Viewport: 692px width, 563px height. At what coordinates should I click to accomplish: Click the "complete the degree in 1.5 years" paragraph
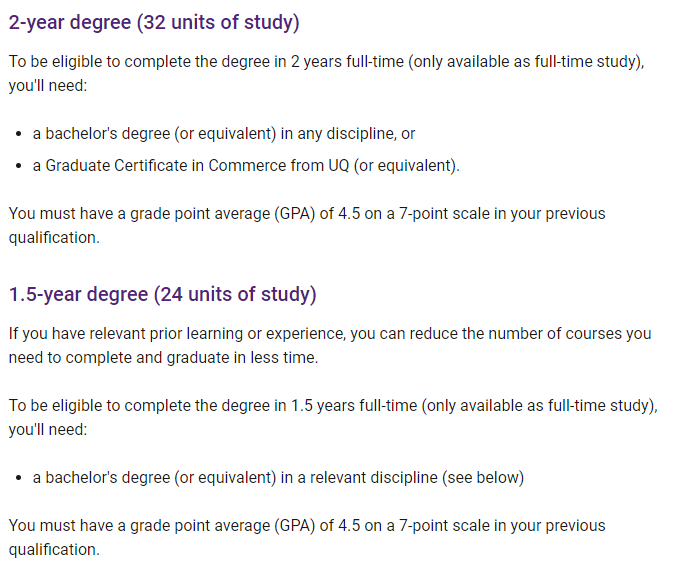pyautogui.click(x=333, y=417)
